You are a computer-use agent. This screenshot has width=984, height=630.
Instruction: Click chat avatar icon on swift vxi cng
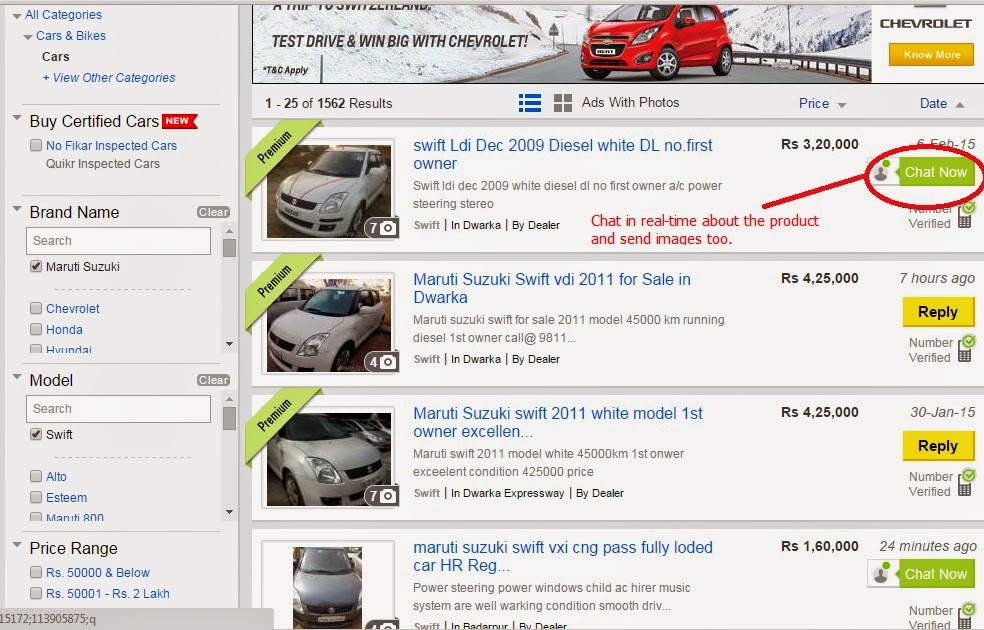click(x=883, y=574)
